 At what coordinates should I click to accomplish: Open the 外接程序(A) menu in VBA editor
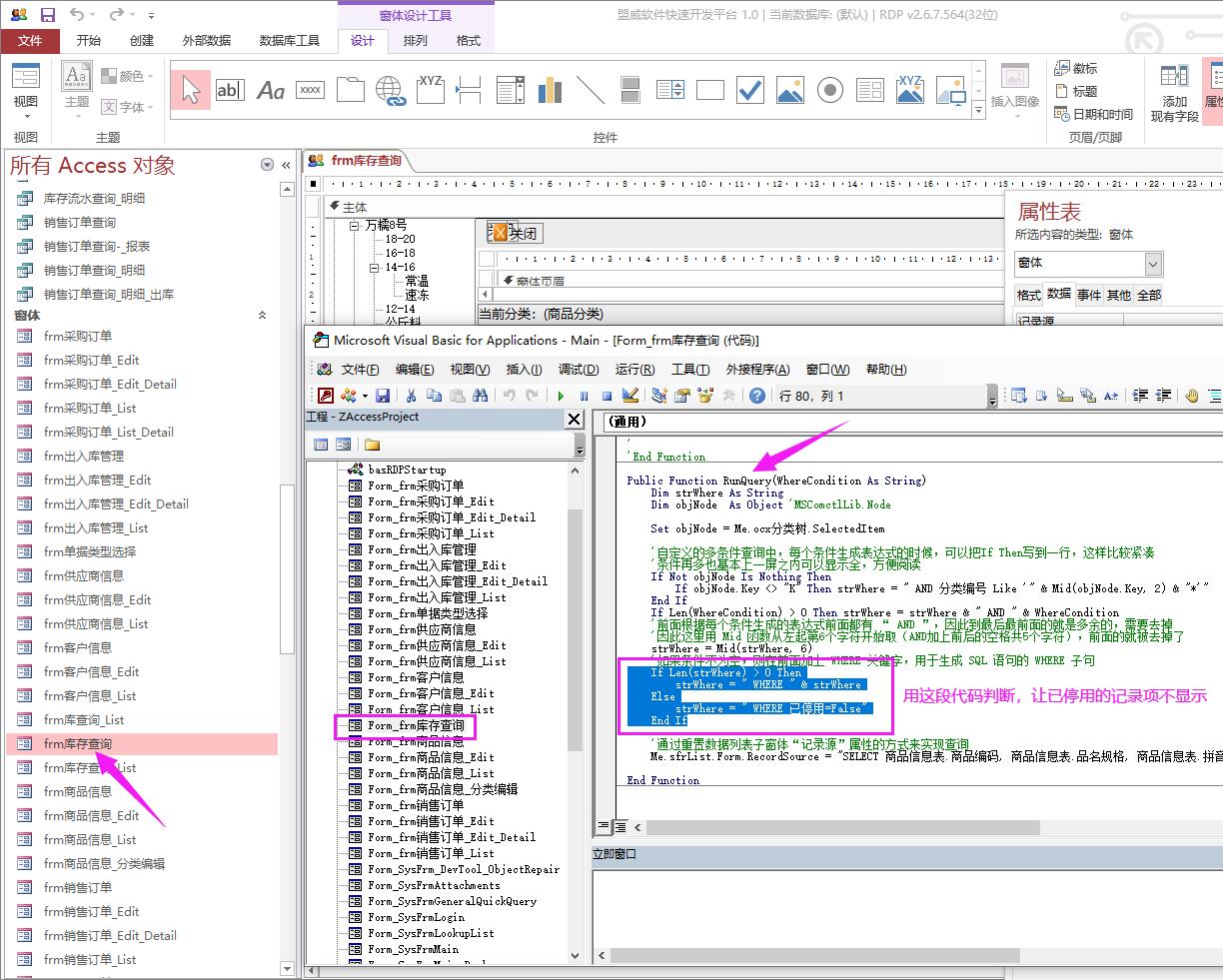click(x=757, y=369)
